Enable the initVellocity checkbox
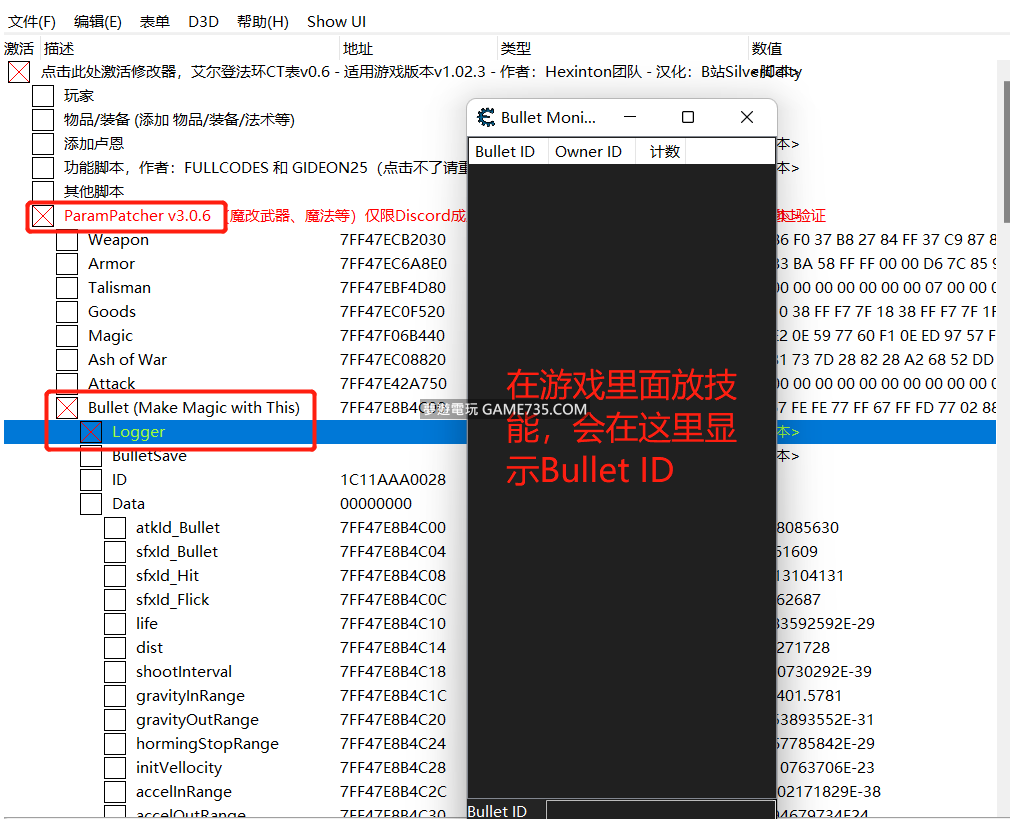This screenshot has width=1010, height=819. pos(115,767)
